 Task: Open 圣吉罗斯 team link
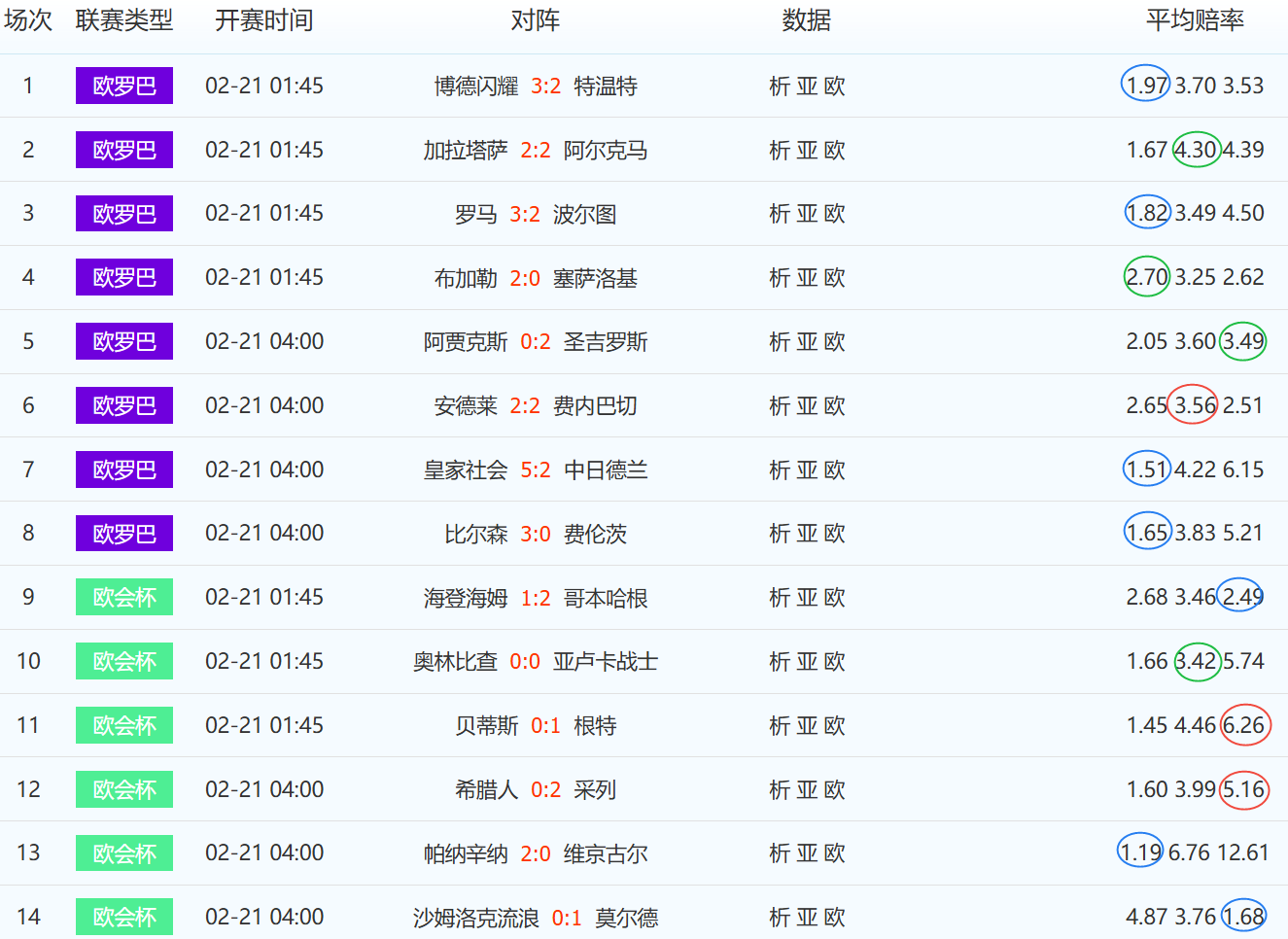pos(606,342)
